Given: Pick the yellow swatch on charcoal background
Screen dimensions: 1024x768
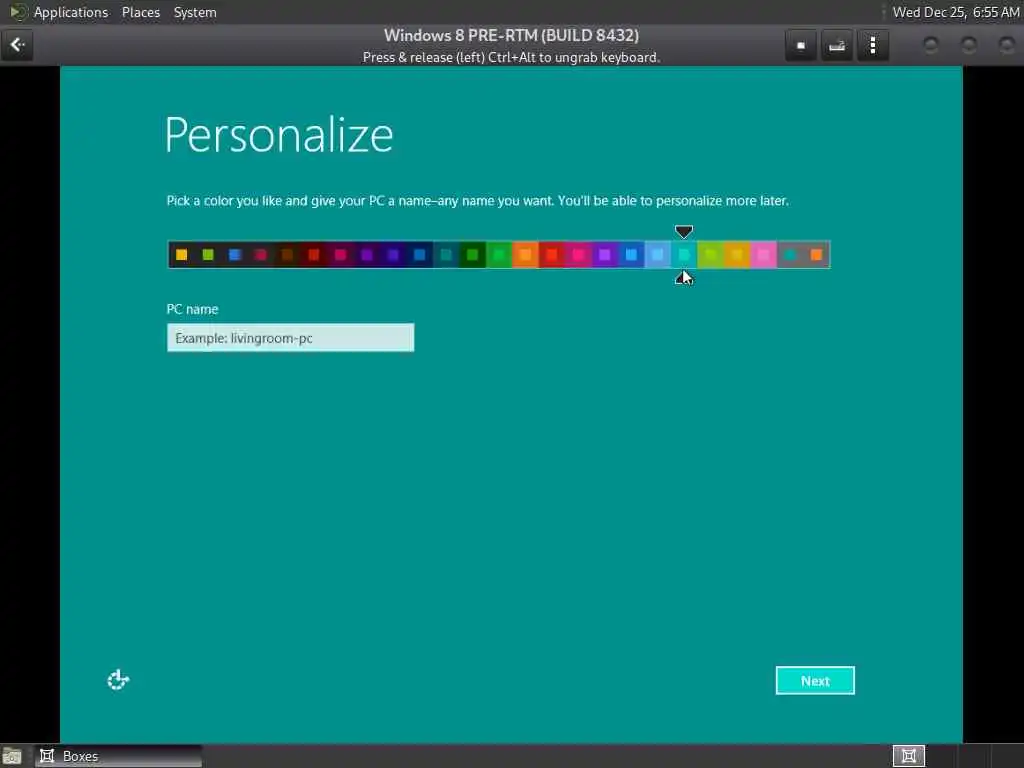Looking at the screenshot, I should [x=182, y=255].
